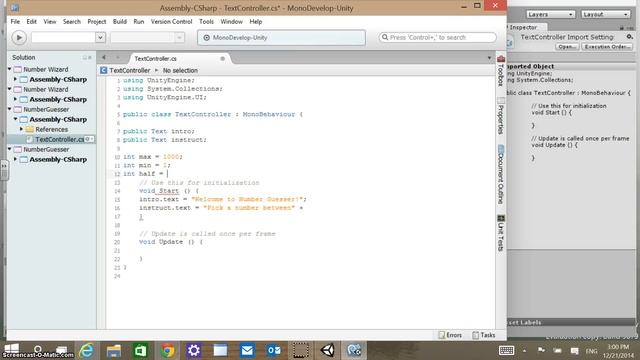Open the Windows Start button
640x360 pixels.
pos(11,349)
